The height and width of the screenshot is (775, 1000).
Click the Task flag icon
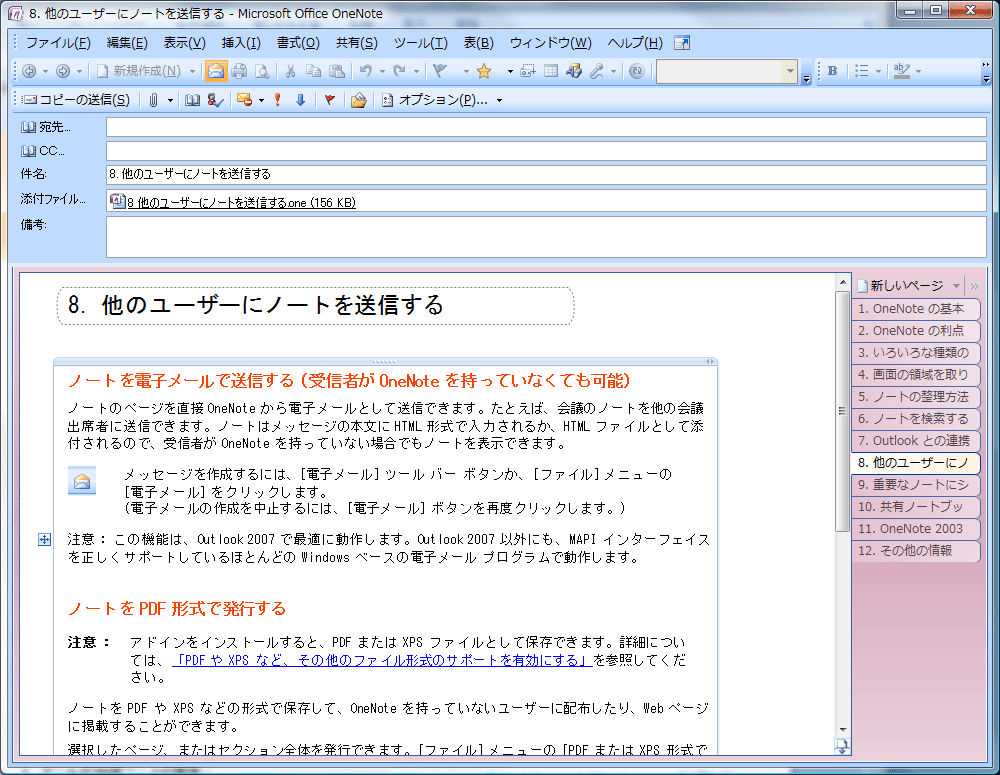[440, 71]
